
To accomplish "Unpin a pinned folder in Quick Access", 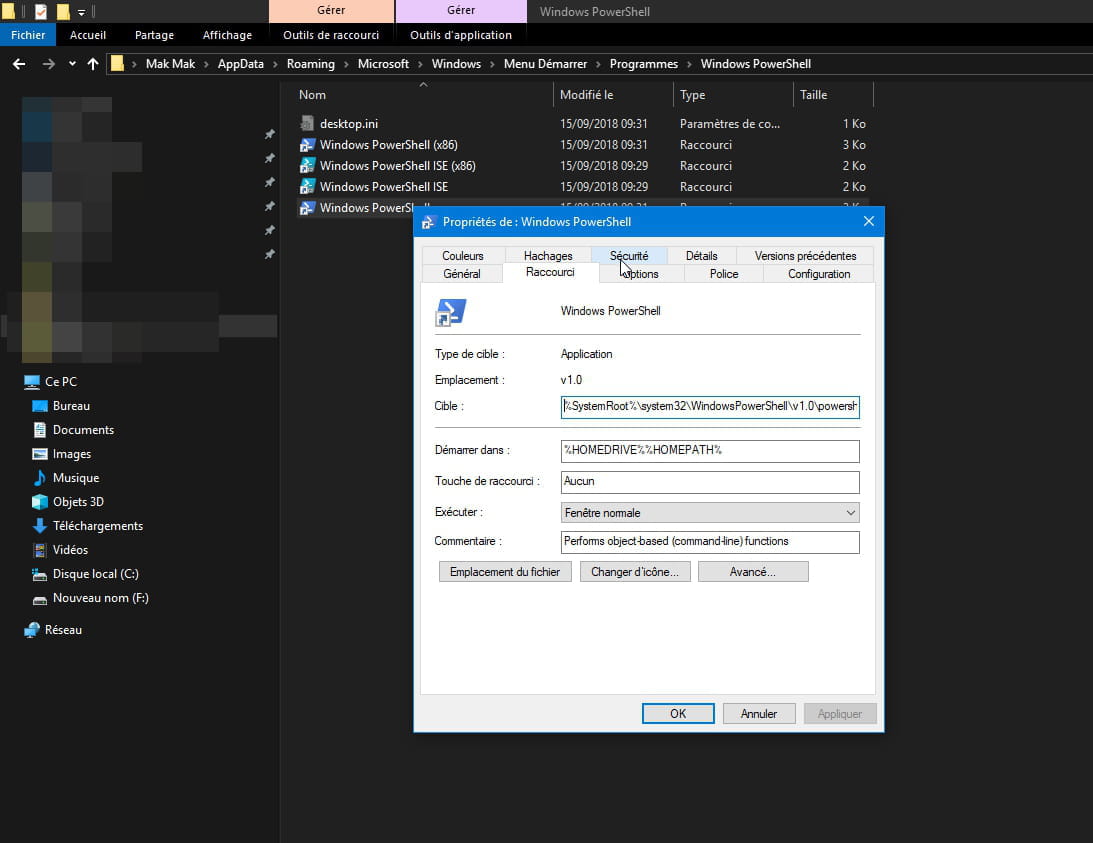I will (269, 135).
